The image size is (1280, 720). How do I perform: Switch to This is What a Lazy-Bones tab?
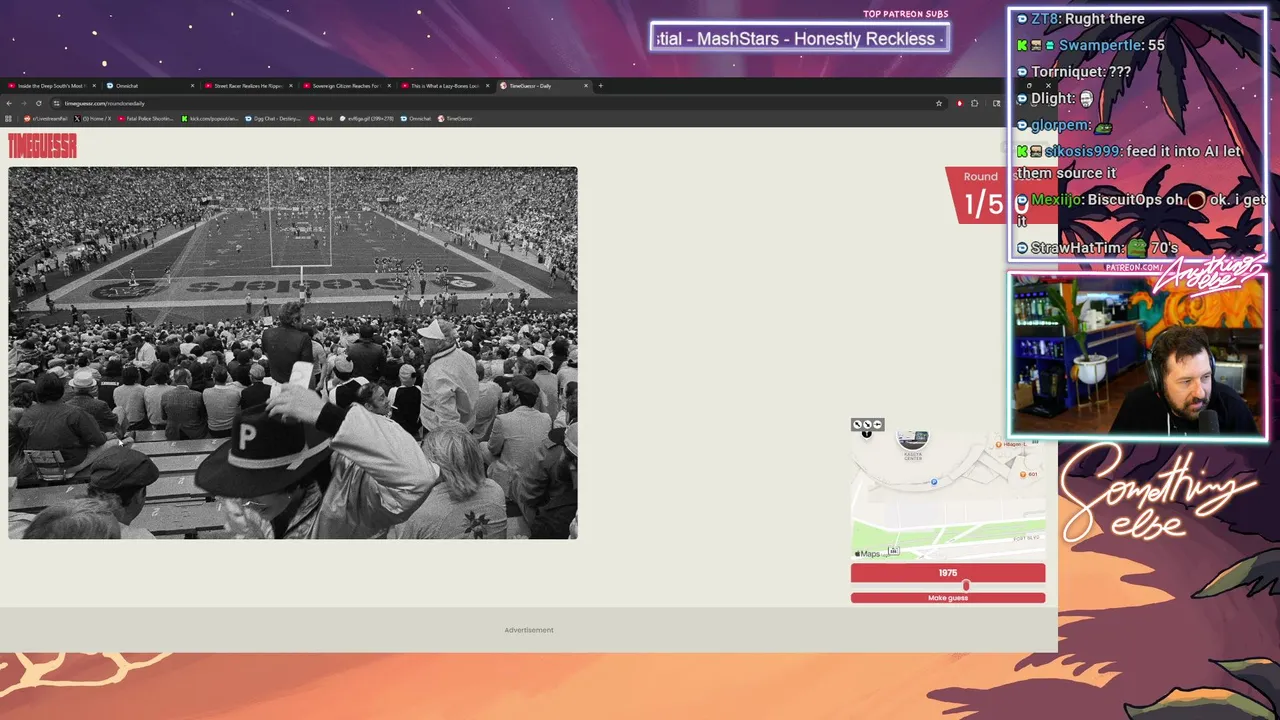click(x=444, y=86)
